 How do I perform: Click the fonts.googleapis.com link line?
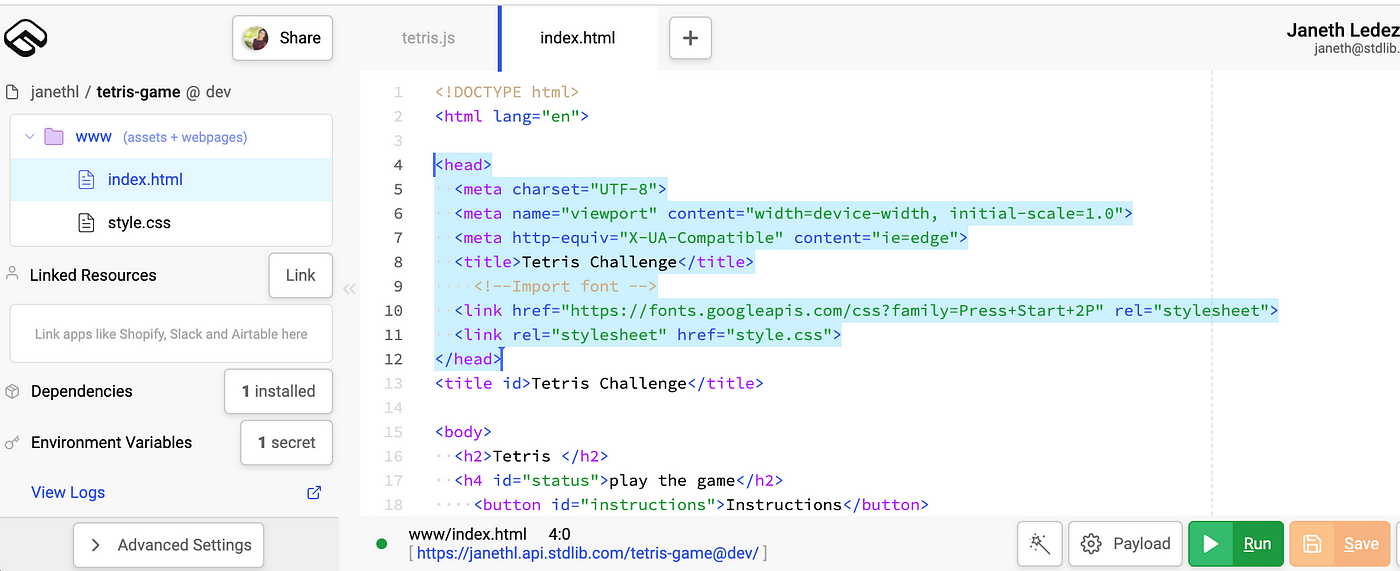[866, 310]
